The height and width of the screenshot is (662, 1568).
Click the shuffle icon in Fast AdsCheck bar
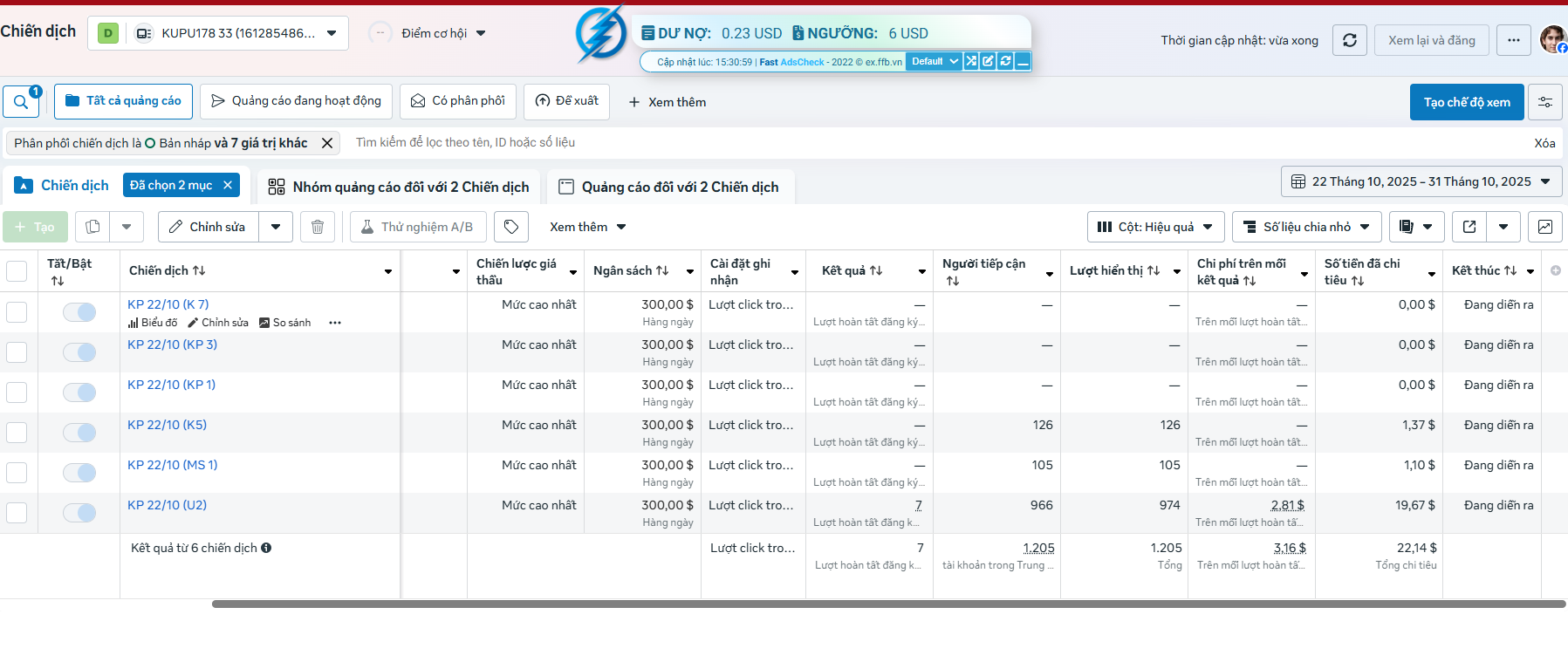pyautogui.click(x=970, y=61)
